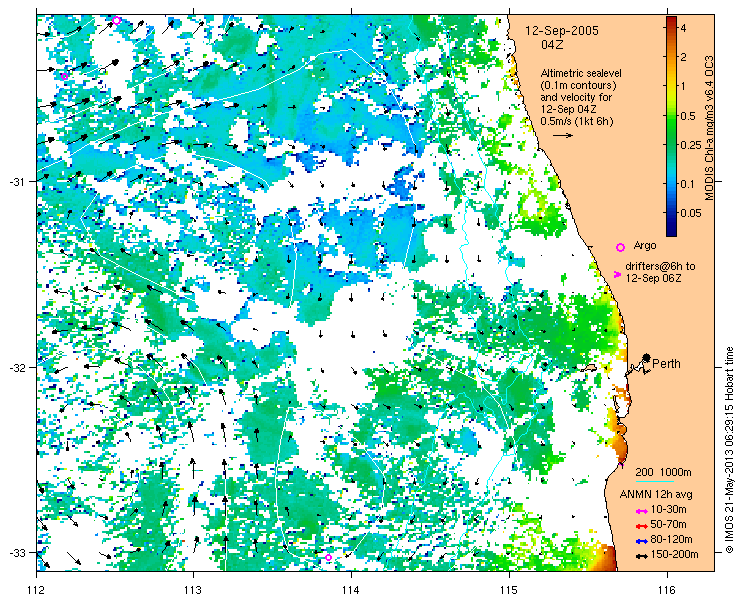Click the small Argo circle near 112.2, -30.4

tap(65, 76)
